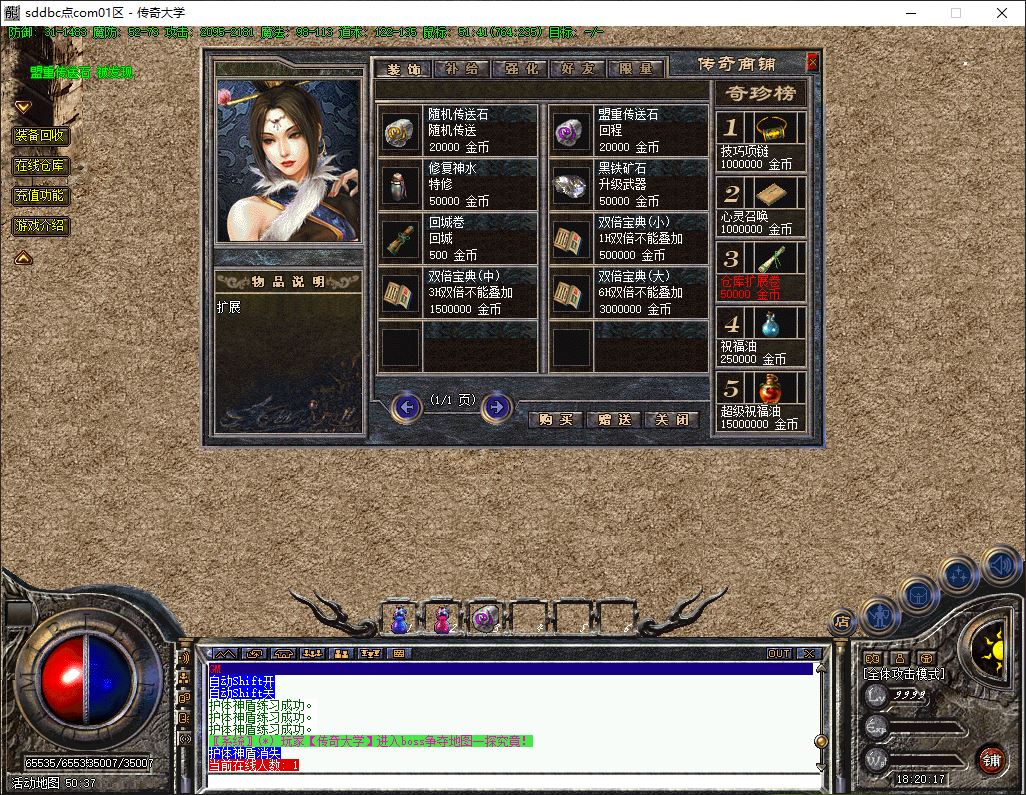Click the first small icon above attack mode

coord(872,658)
